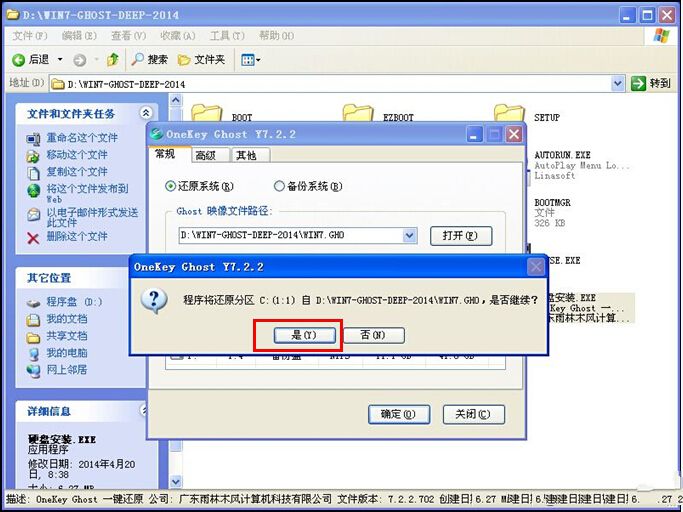
Task: Select the Restore System (还原系统) radio button
Action: 170,186
